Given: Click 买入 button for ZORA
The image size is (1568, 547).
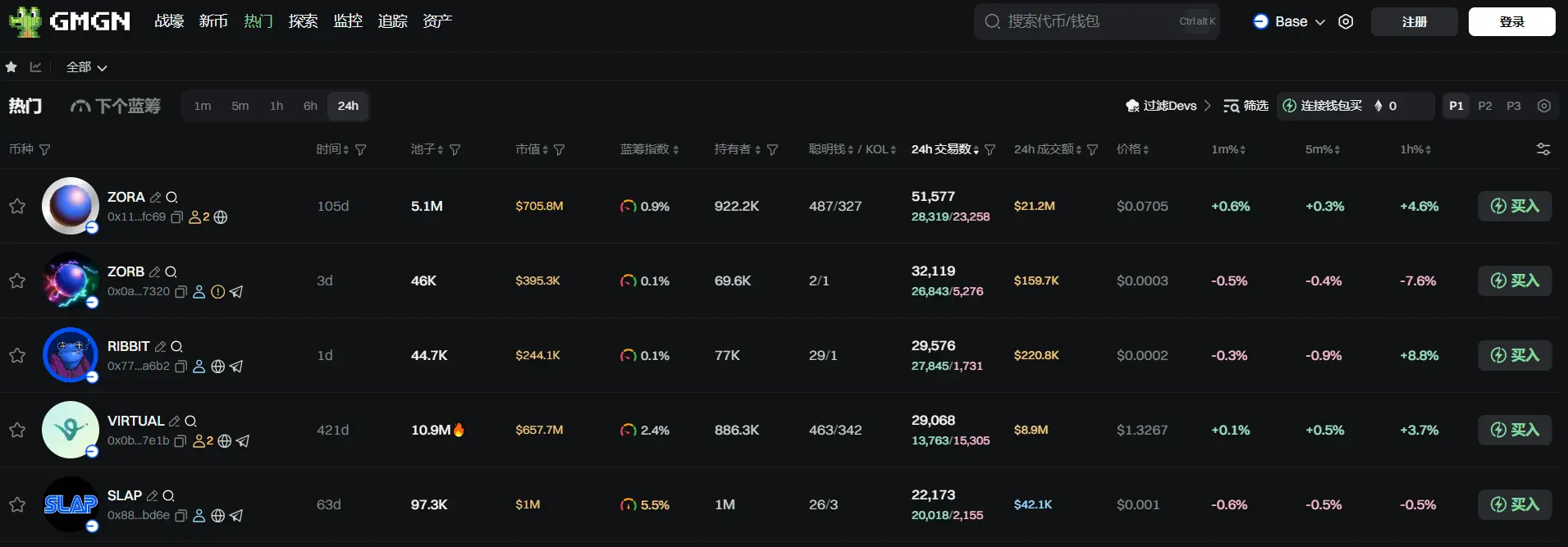Looking at the screenshot, I should click(1515, 206).
